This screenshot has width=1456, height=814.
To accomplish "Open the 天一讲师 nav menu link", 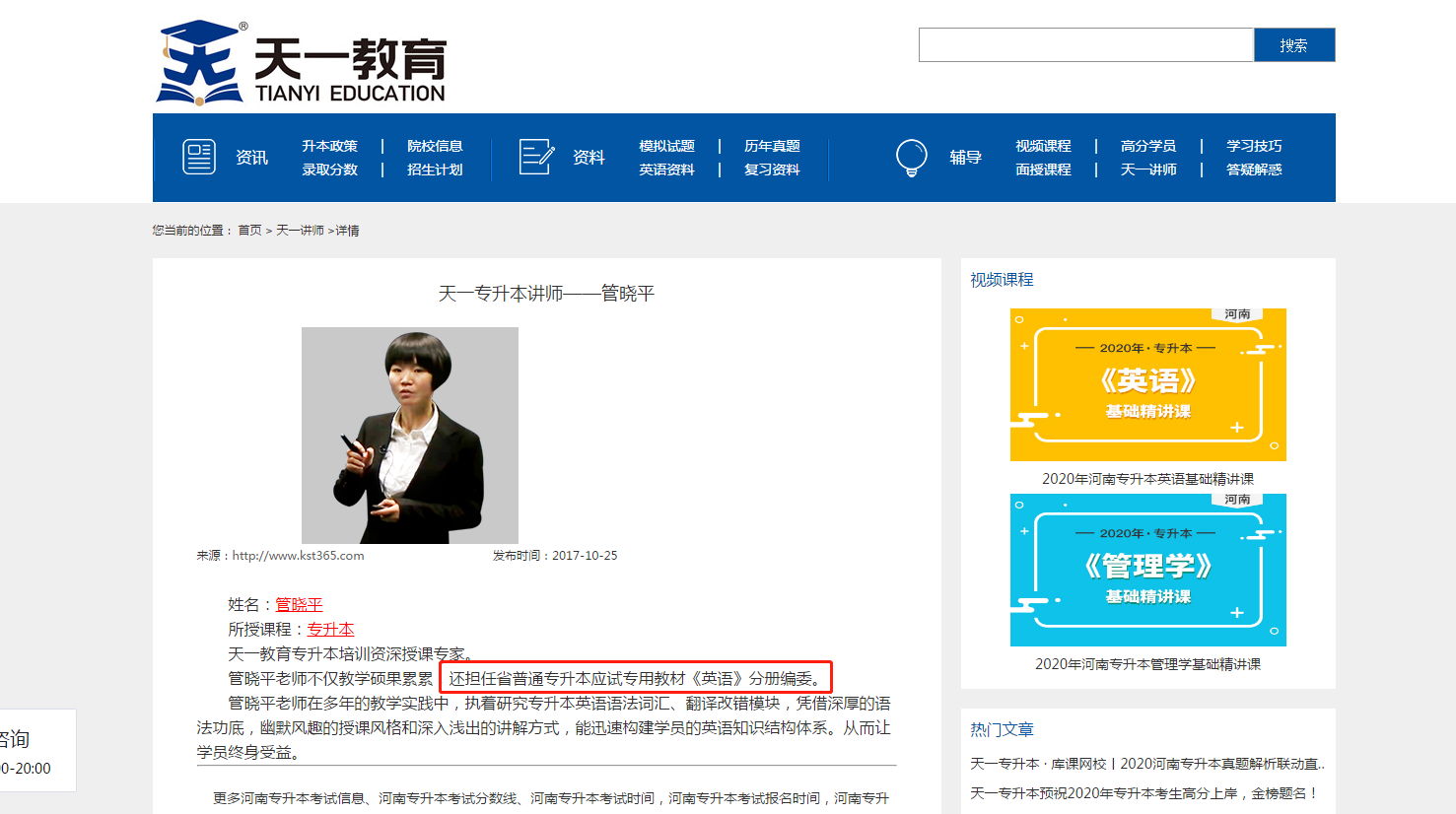I will 1148,170.
